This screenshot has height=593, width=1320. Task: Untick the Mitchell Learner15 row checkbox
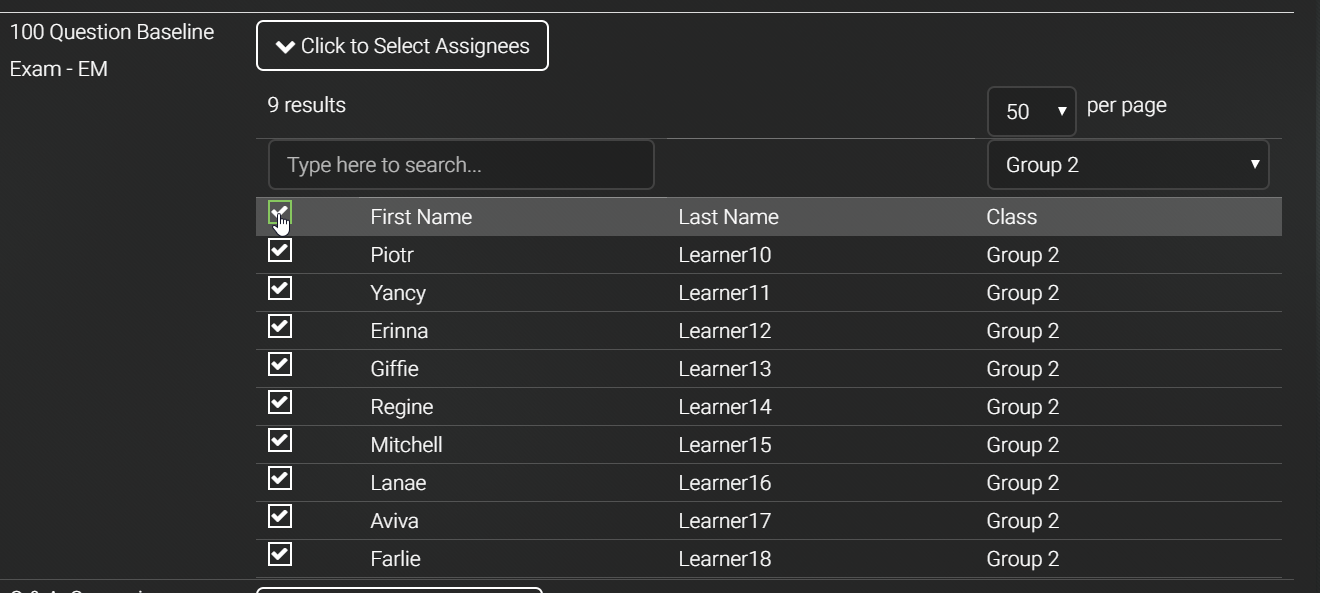[x=280, y=441]
